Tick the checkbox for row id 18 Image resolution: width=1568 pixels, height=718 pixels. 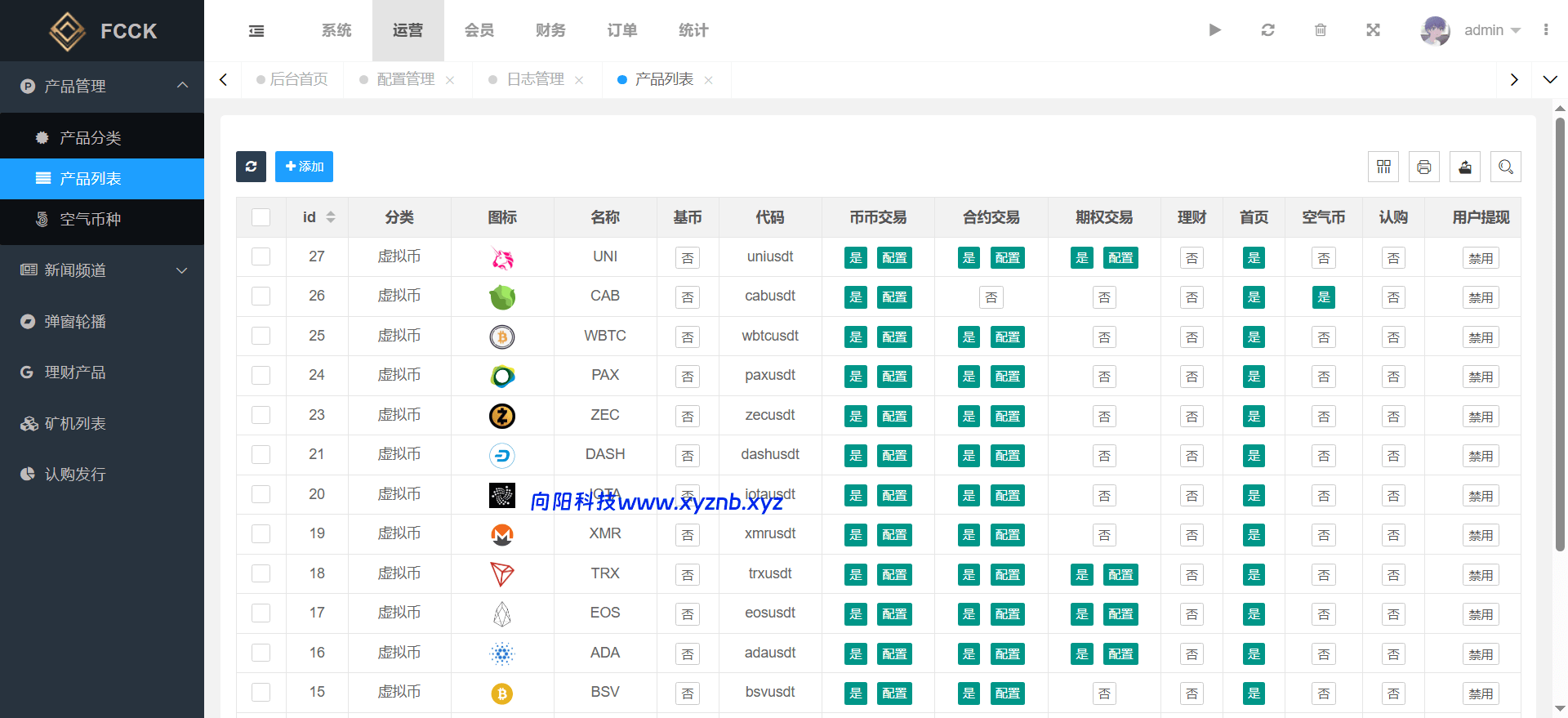coord(261,573)
